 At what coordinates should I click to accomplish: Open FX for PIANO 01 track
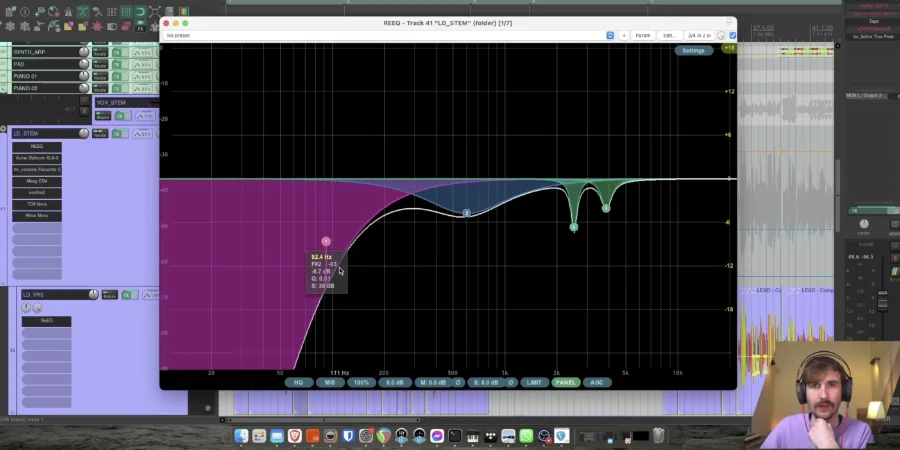pos(117,76)
